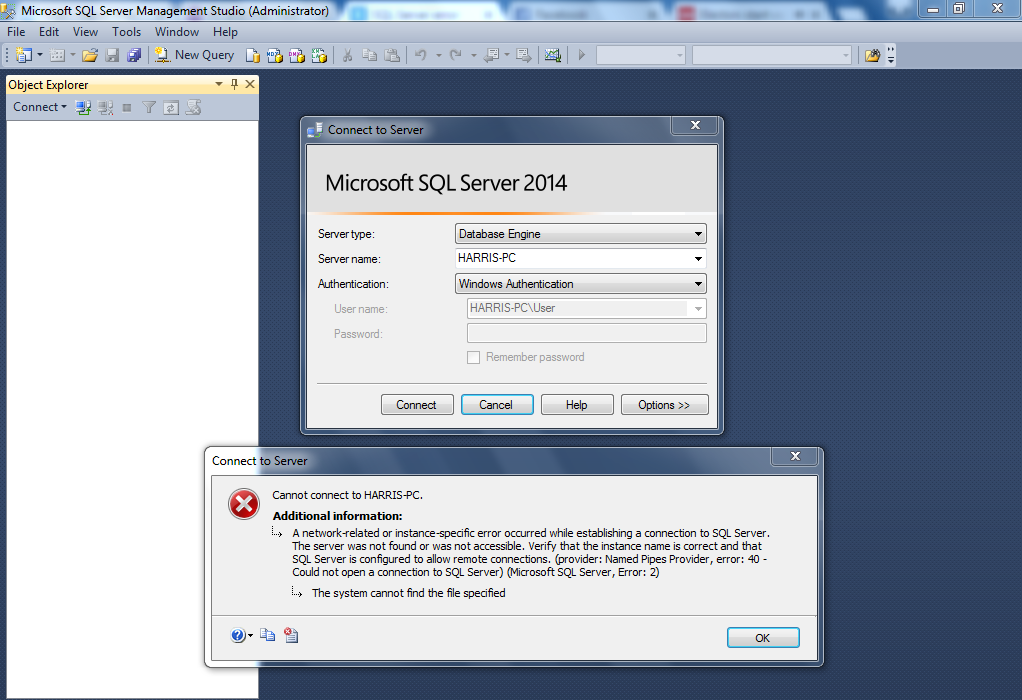
Task: Click the Password input field
Action: [587, 334]
